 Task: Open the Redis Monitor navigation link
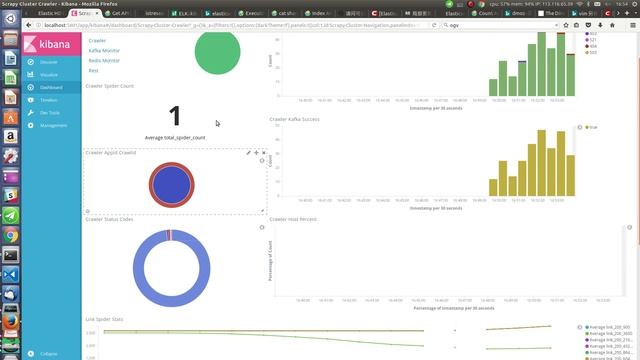tap(104, 60)
